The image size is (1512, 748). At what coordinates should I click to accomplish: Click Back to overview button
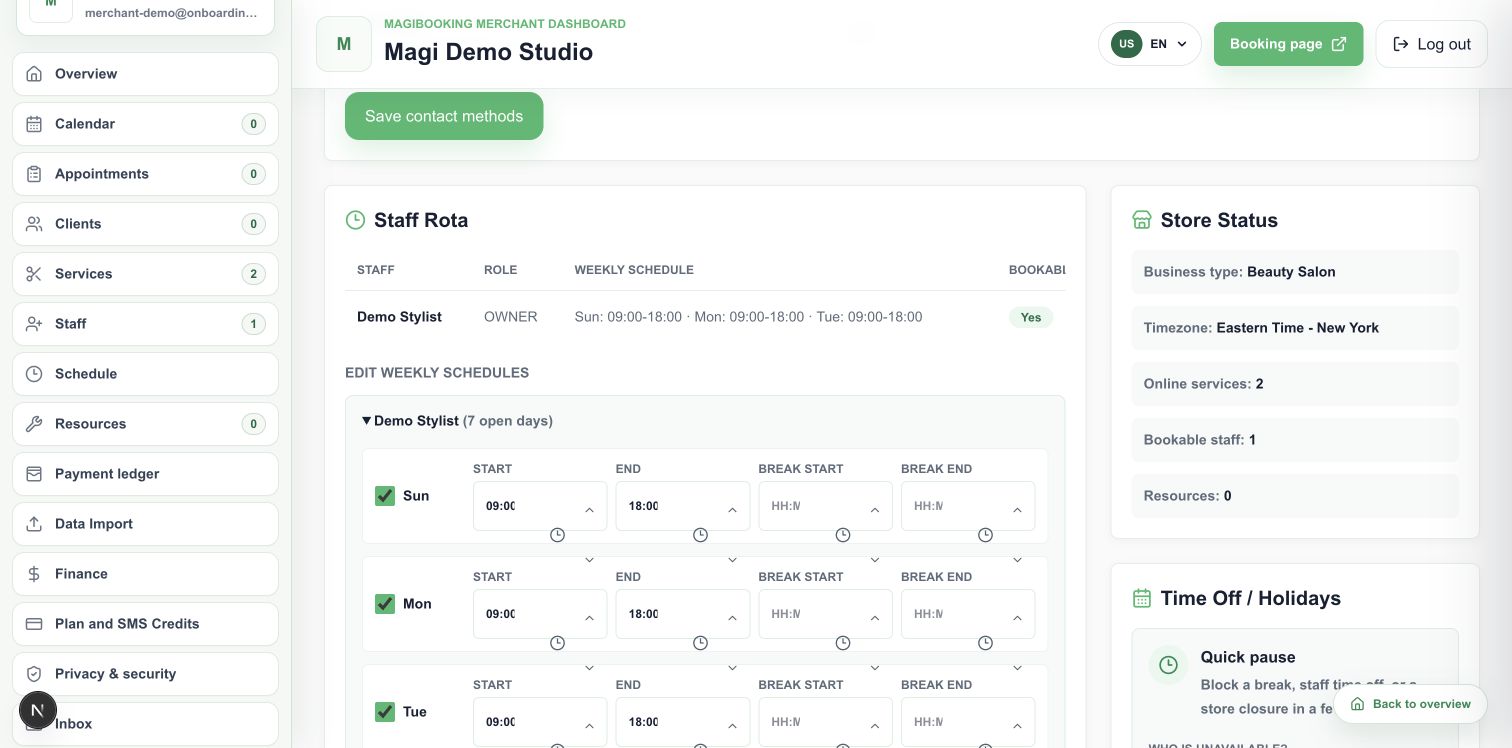pyautogui.click(x=1411, y=704)
